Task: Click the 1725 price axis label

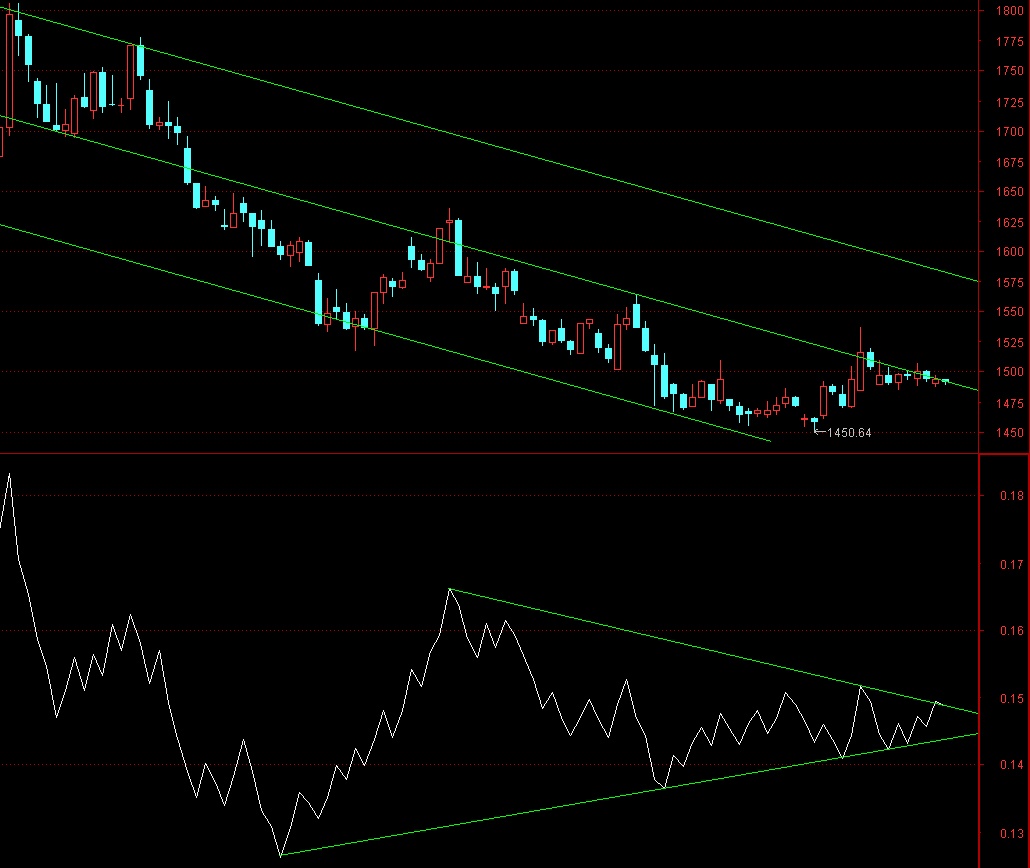Action: click(1010, 103)
